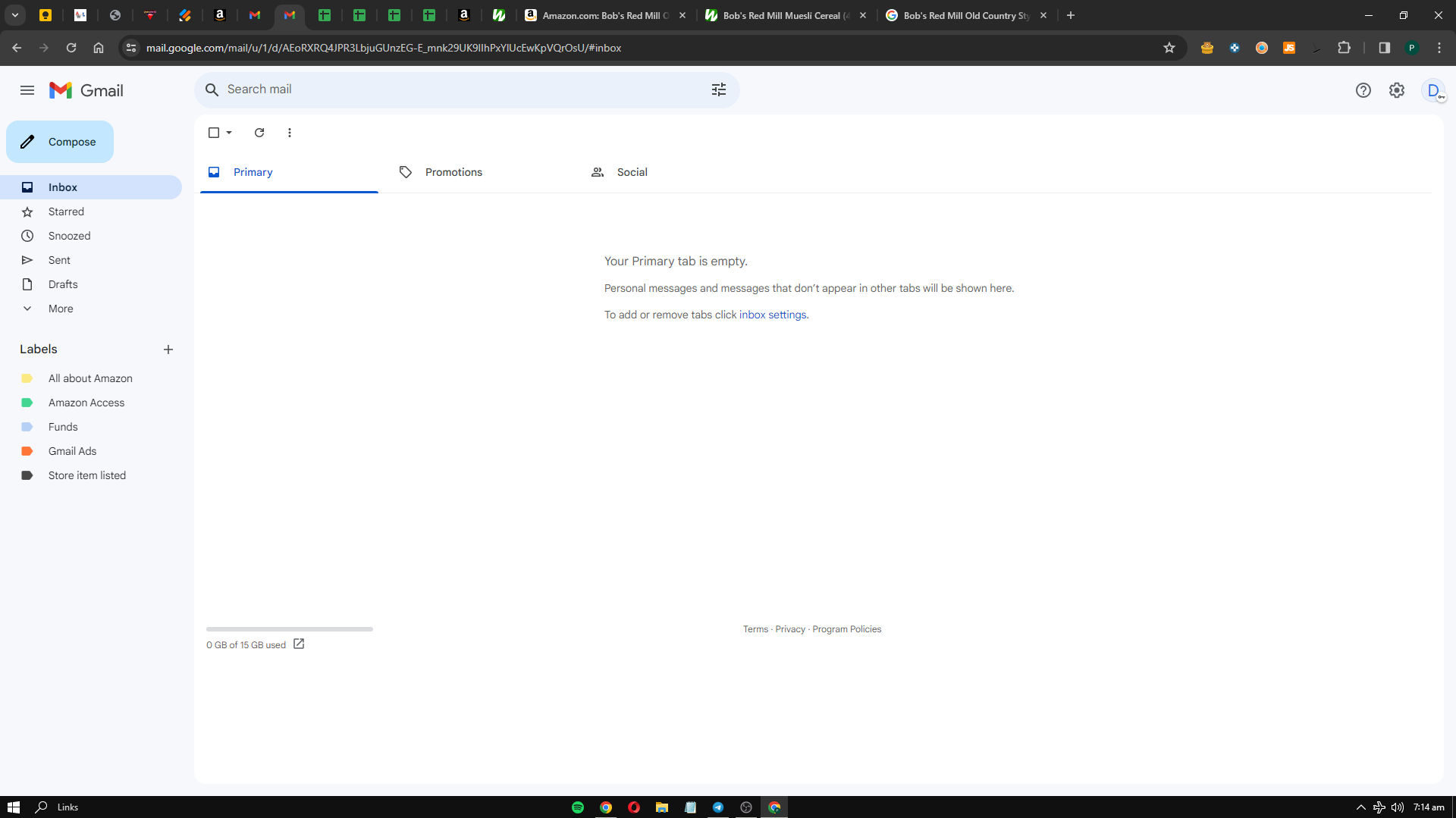This screenshot has width=1456, height=818.
Task: Open the Program Policies link
Action: pos(847,629)
